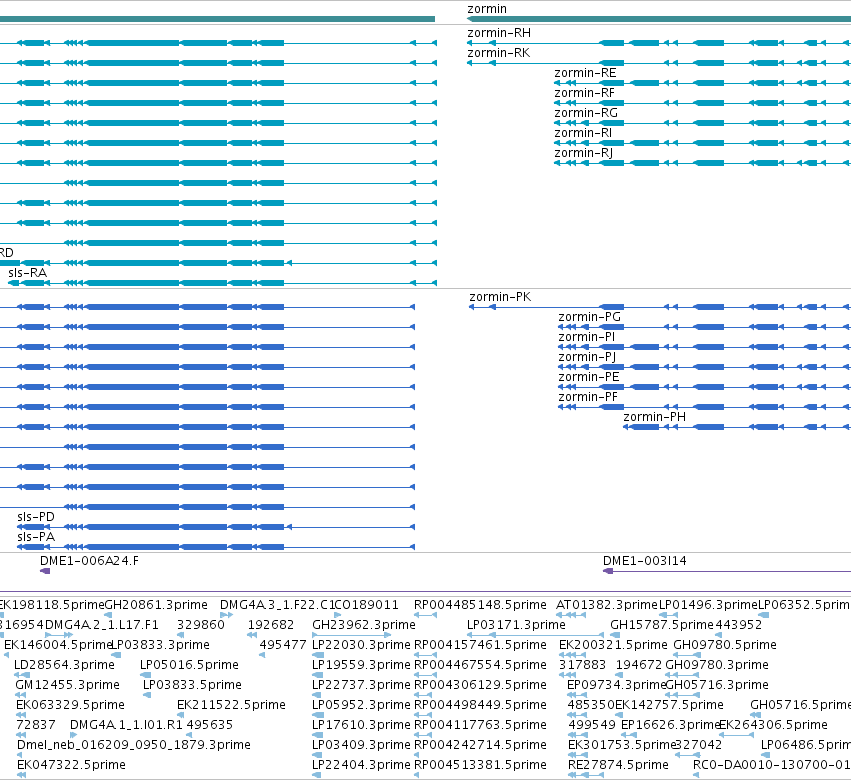Viewport: 851px width, 780px height.
Task: Click the DMG4A.3_1.F22.C1 EST entry
Action: click(277, 605)
